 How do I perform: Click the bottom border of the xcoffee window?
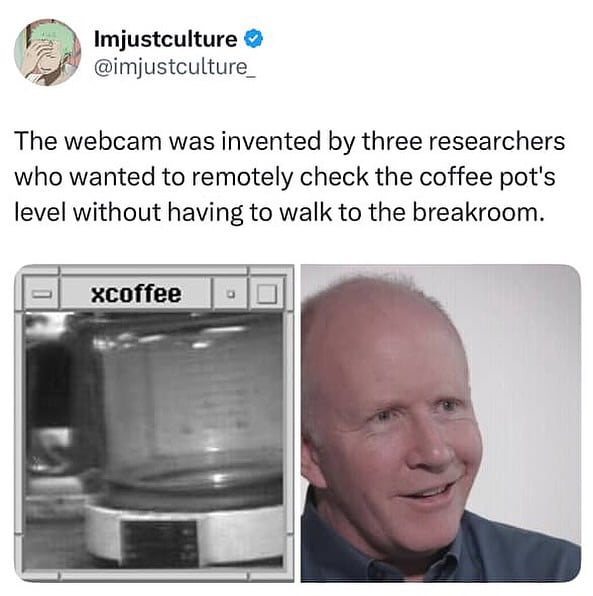154,575
